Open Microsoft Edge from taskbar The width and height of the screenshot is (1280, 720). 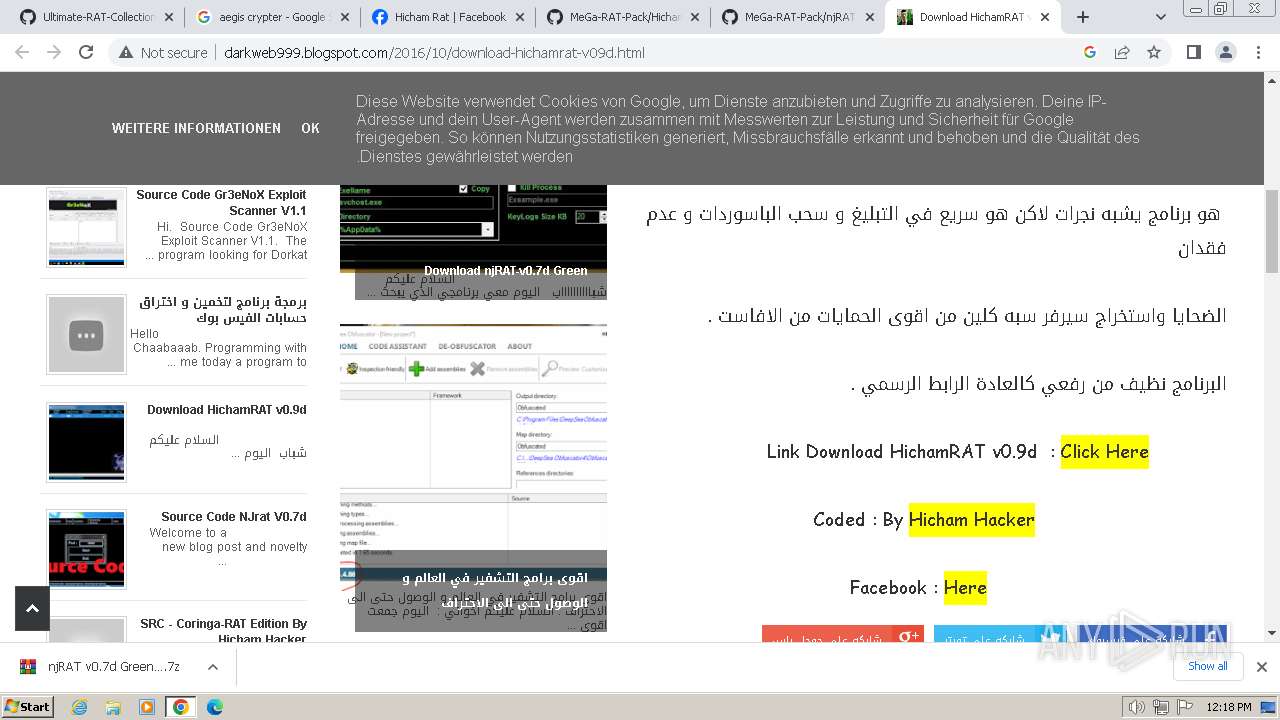click(214, 706)
